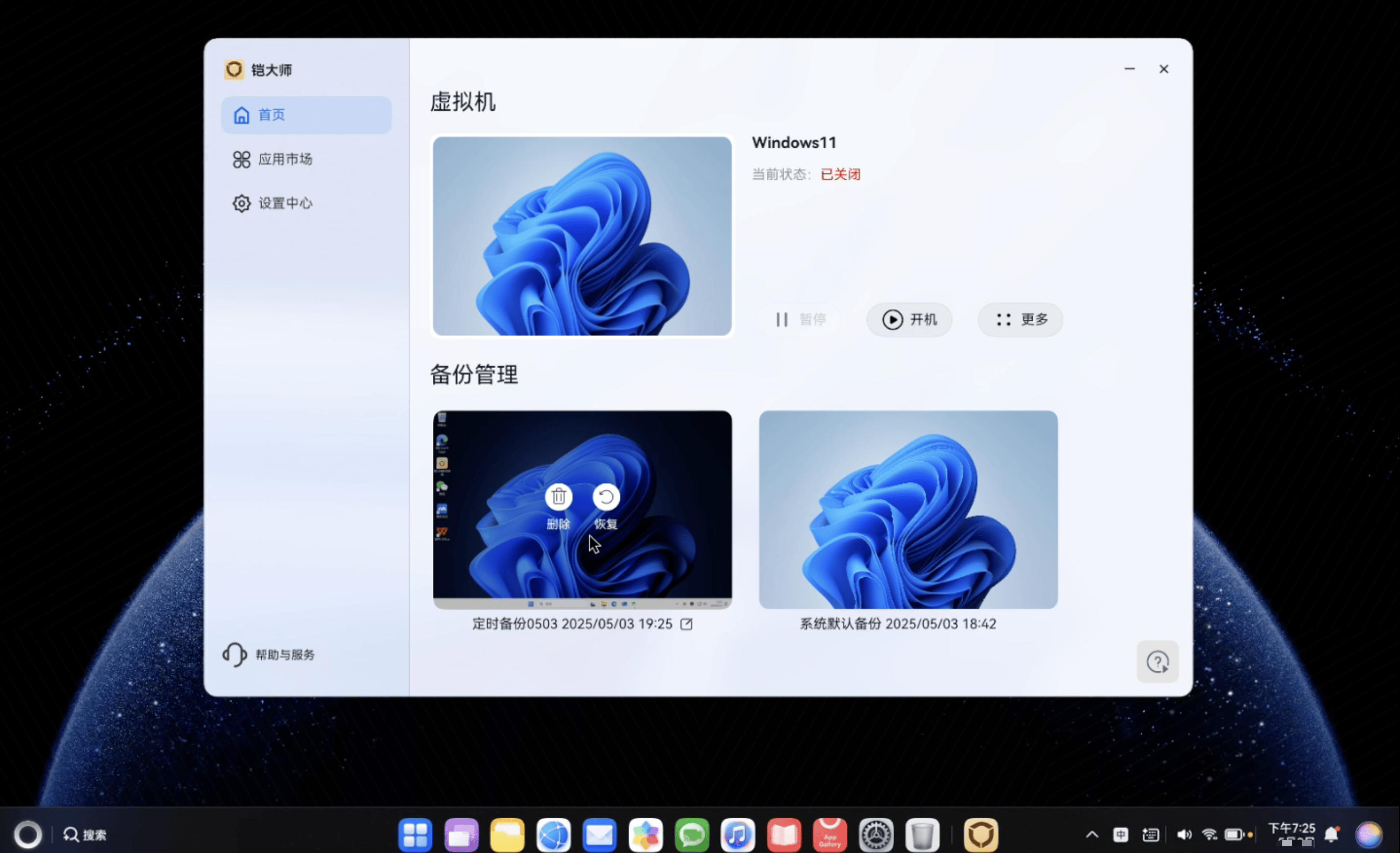Click the 搜索 search box in the taskbar
The image size is (1400, 853).
(x=85, y=834)
